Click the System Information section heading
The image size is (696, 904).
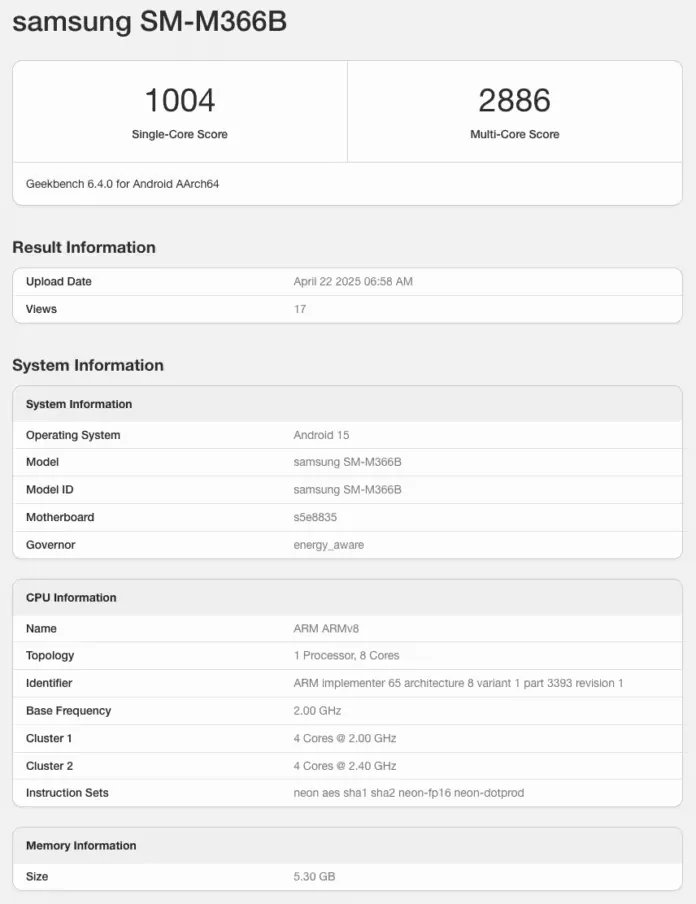pyautogui.click(x=88, y=365)
